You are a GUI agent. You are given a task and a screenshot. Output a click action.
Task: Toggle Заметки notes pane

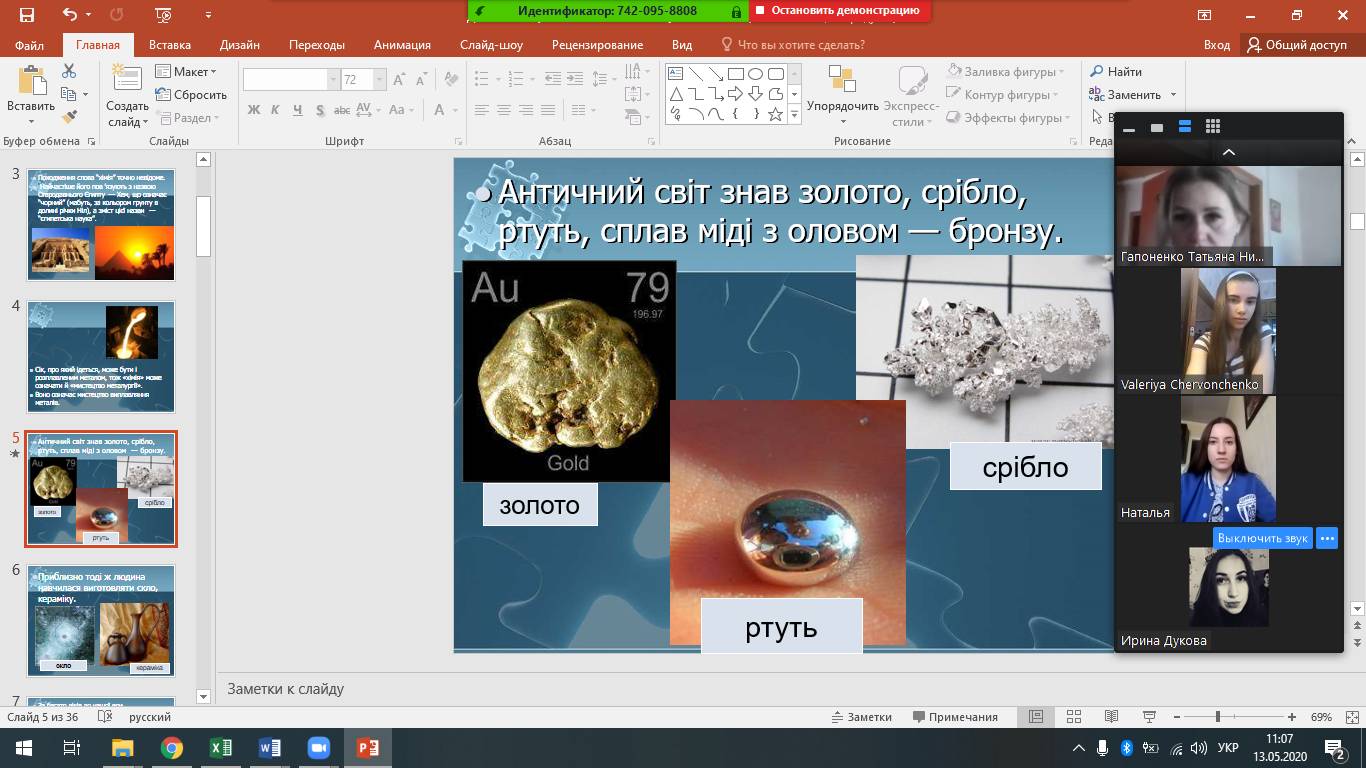coord(862,717)
